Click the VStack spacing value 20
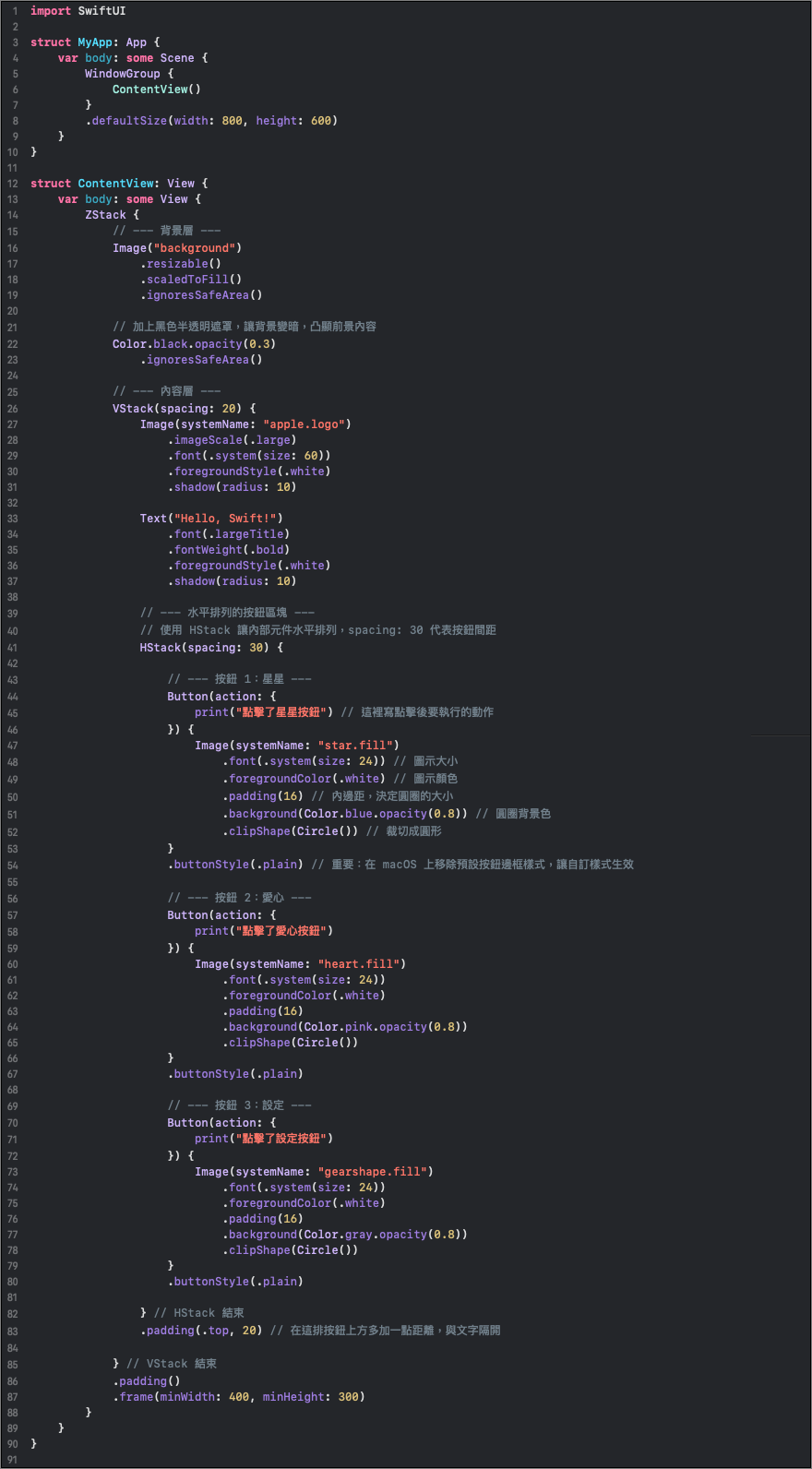This screenshot has height=1469, width=812. 229,409
